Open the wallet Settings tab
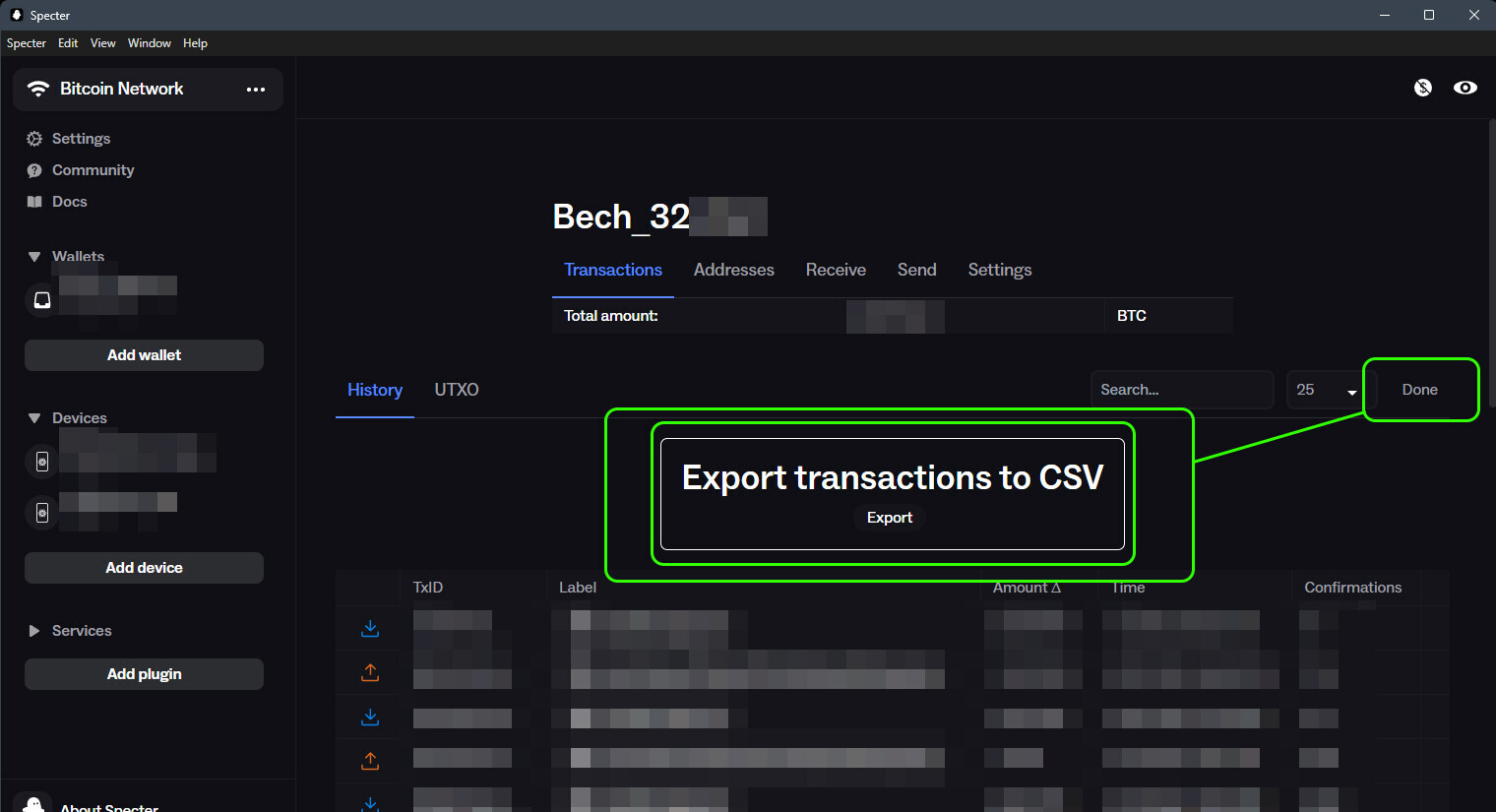Screen dimensions: 1496x812 coord(1000,270)
